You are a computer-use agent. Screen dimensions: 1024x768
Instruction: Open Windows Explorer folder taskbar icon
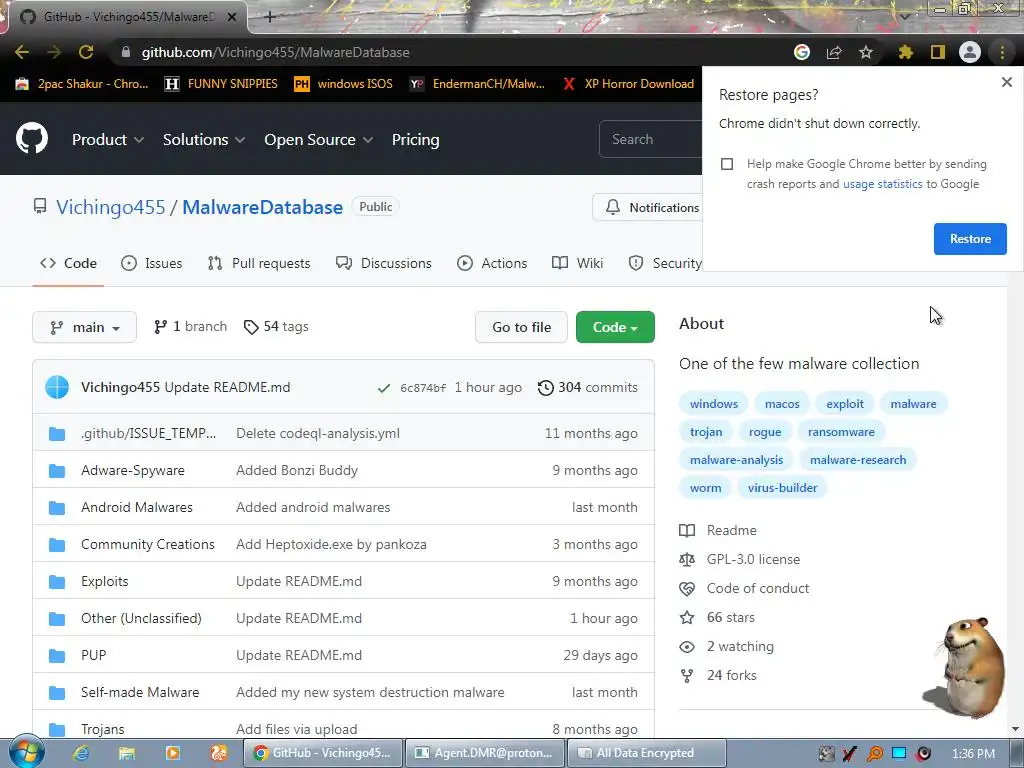[126, 753]
